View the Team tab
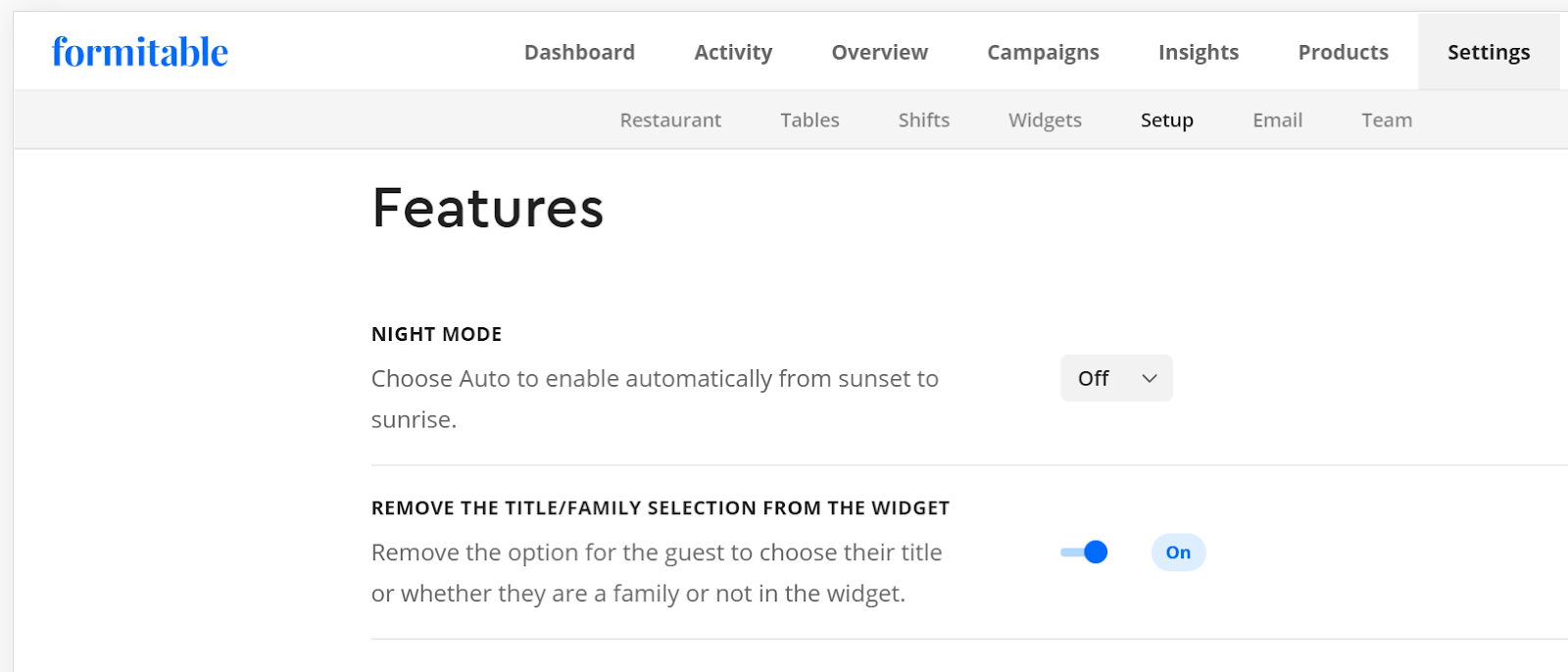This screenshot has width=1568, height=672. click(x=1385, y=120)
